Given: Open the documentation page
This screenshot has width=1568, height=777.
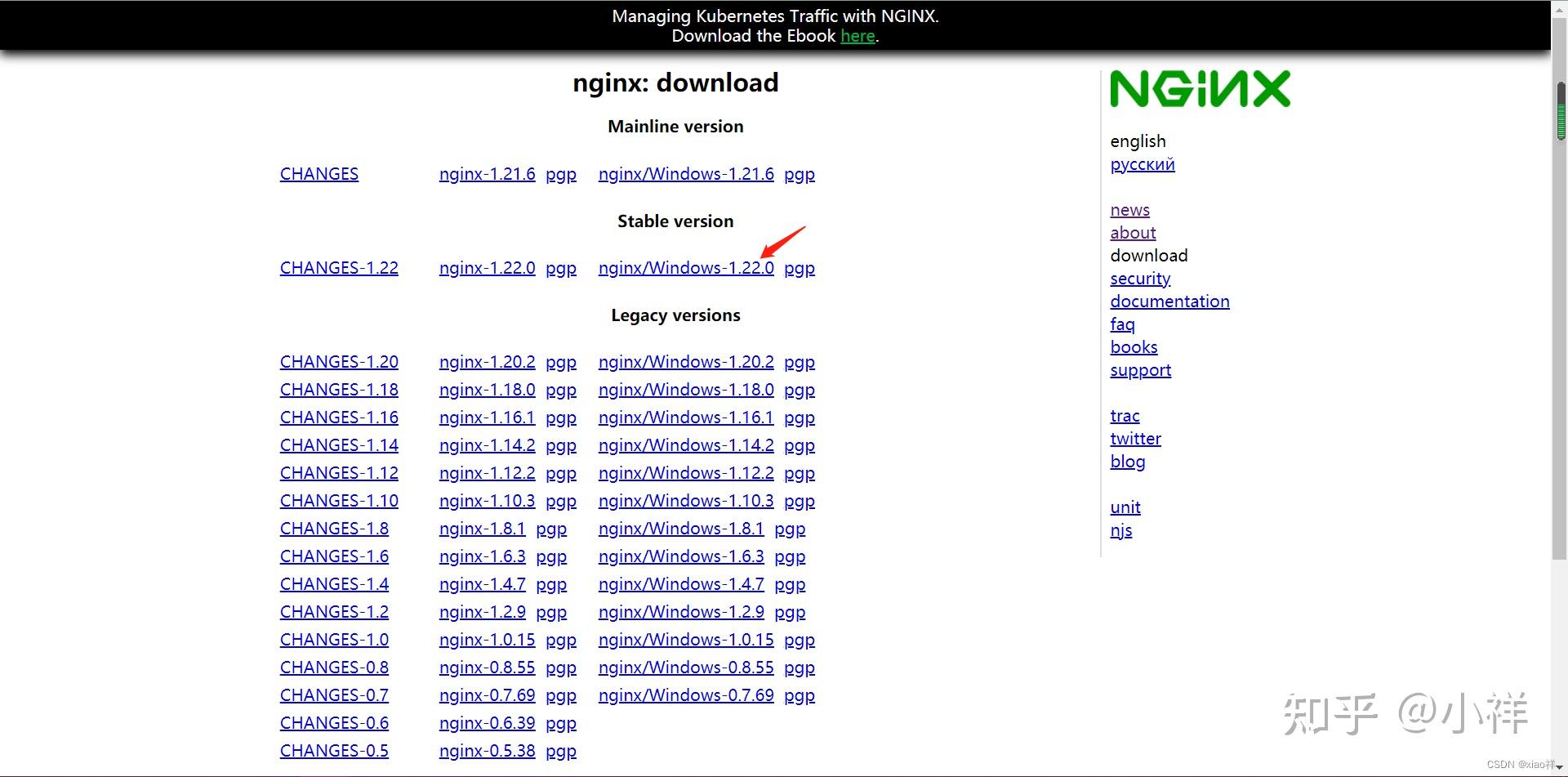Looking at the screenshot, I should pos(1169,301).
